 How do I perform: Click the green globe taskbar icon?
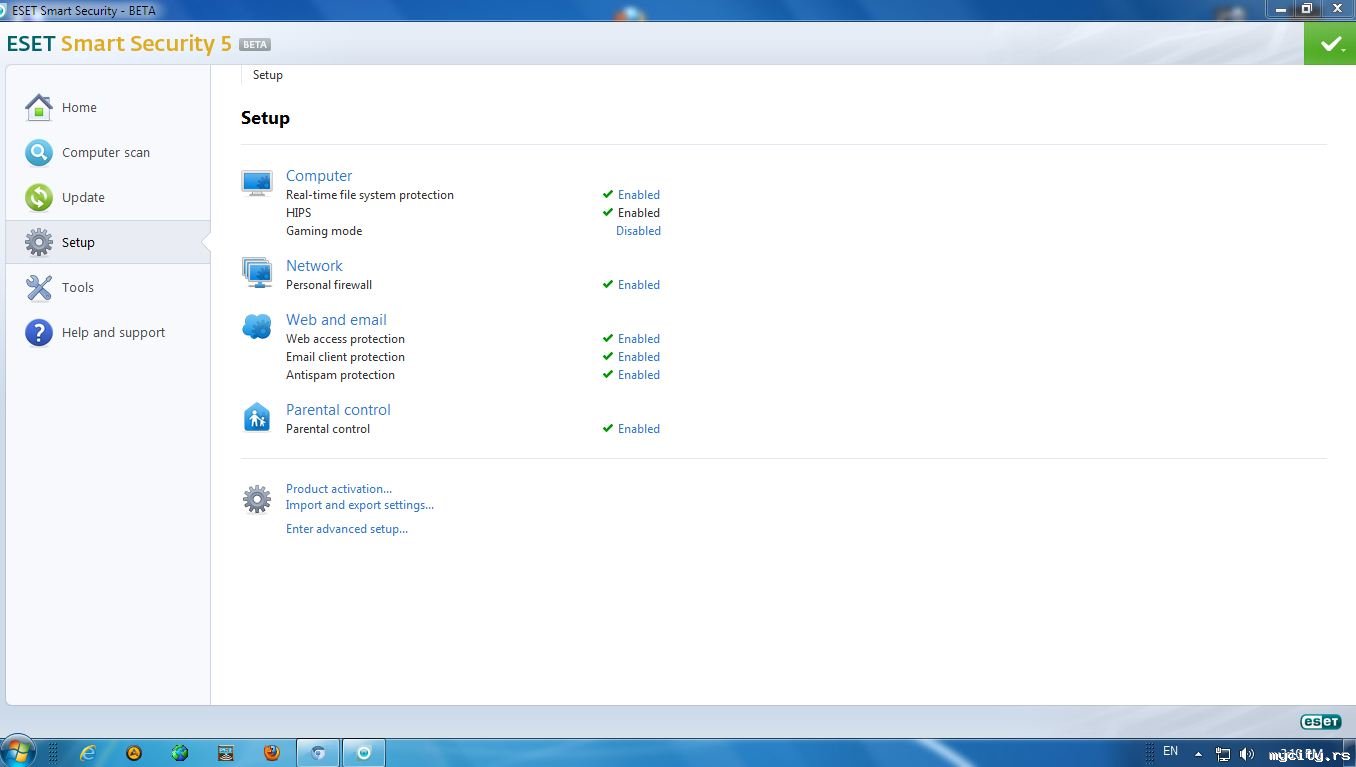click(x=180, y=753)
